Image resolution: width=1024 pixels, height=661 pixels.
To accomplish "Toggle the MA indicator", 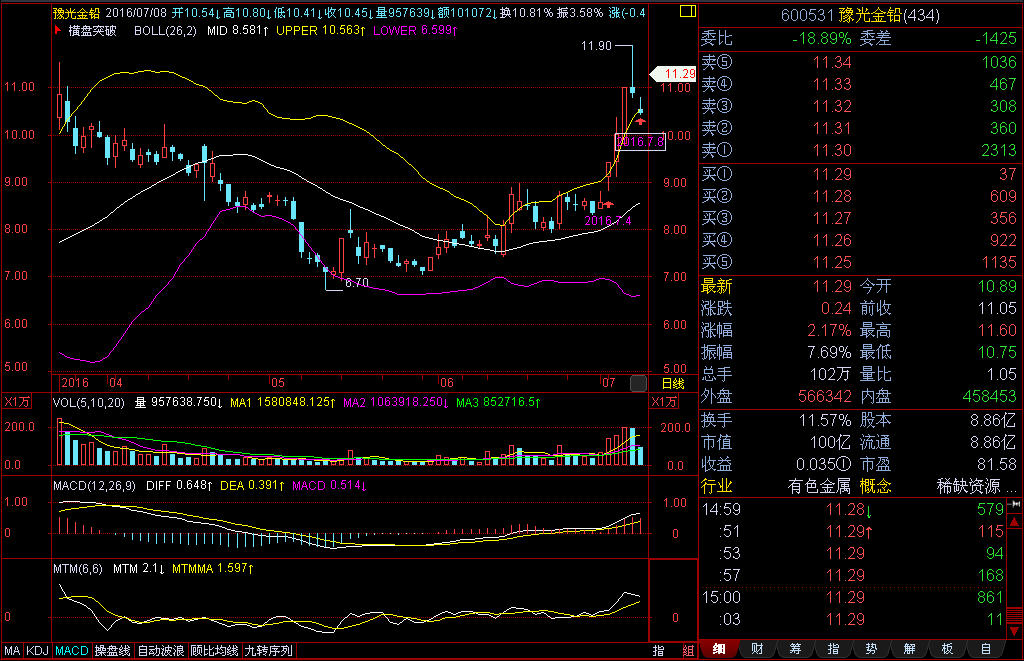I will click(x=12, y=651).
